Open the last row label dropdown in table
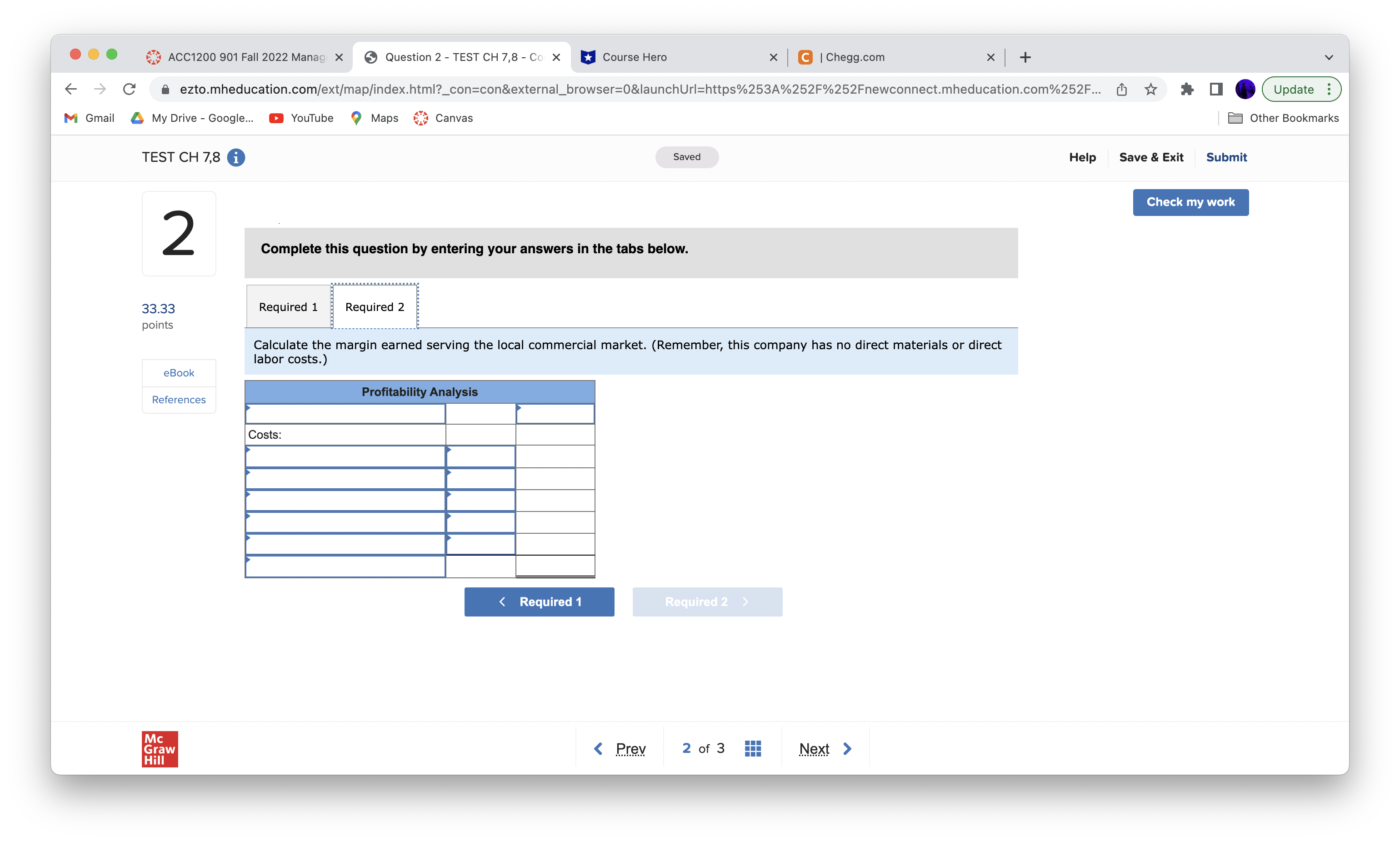1400x842 pixels. 345,566
